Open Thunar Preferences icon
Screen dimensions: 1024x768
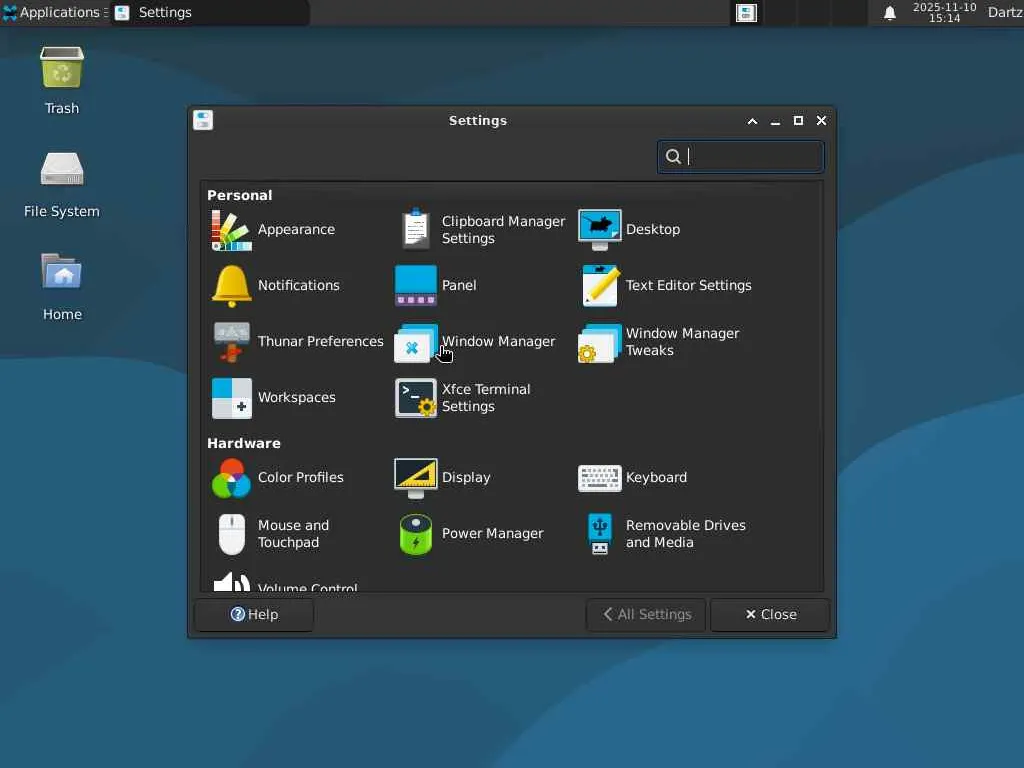(x=231, y=342)
